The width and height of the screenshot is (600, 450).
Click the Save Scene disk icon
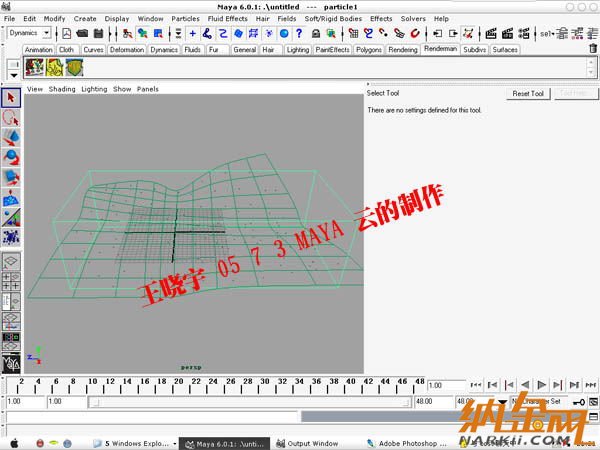(98, 34)
